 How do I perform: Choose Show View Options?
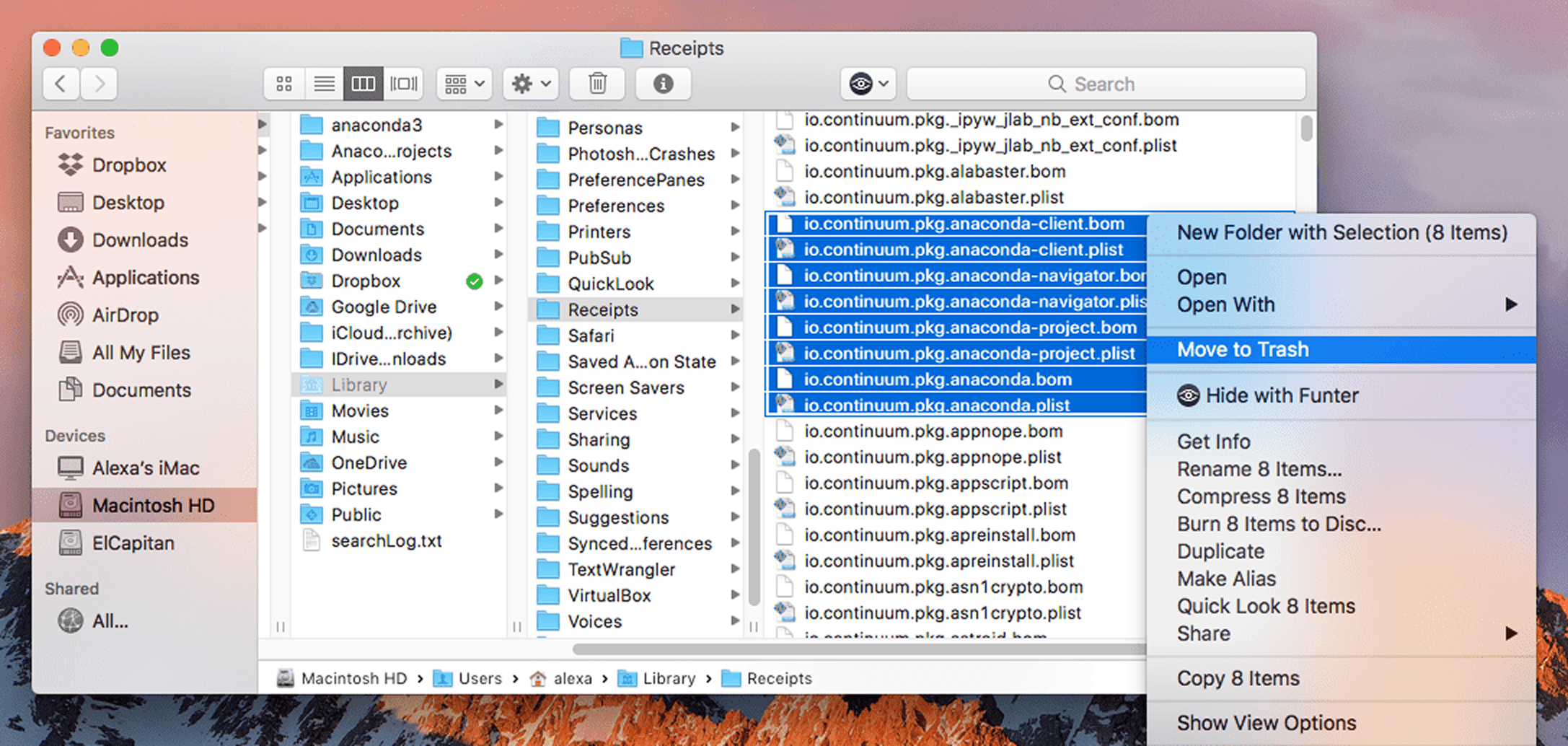click(1342, 723)
